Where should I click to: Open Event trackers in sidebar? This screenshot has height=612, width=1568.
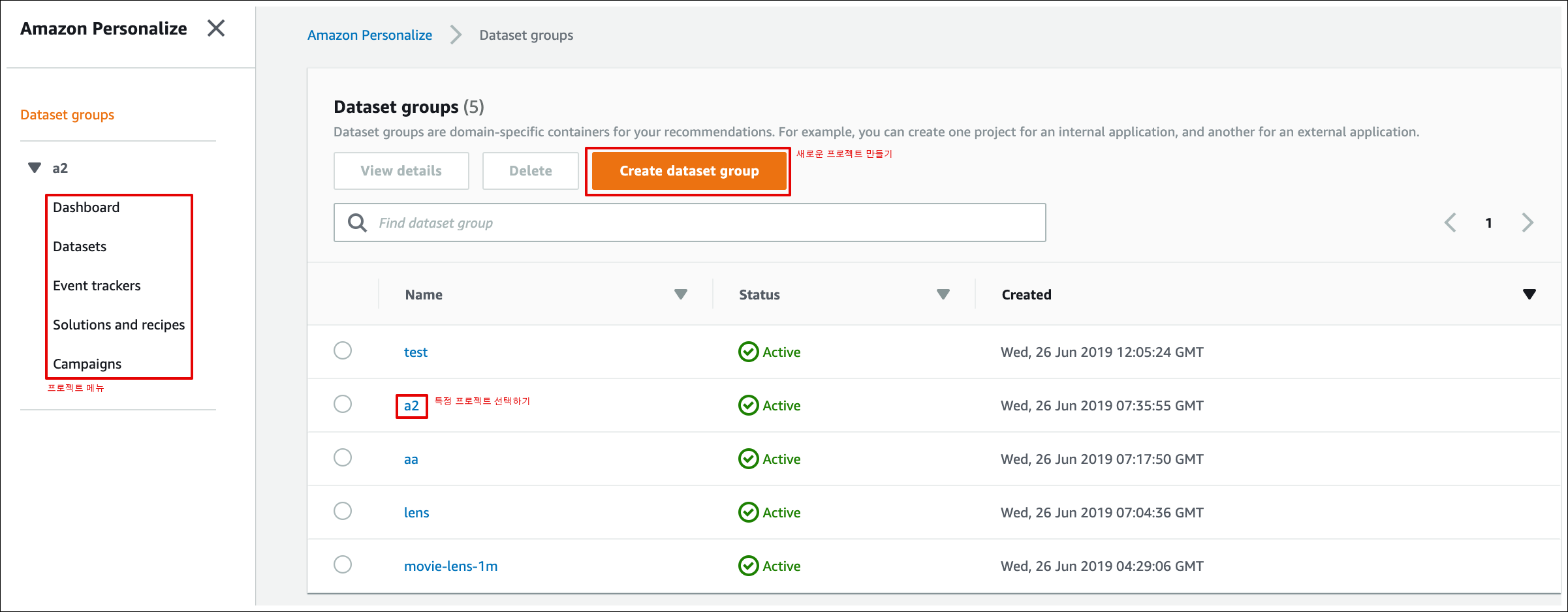tap(97, 286)
